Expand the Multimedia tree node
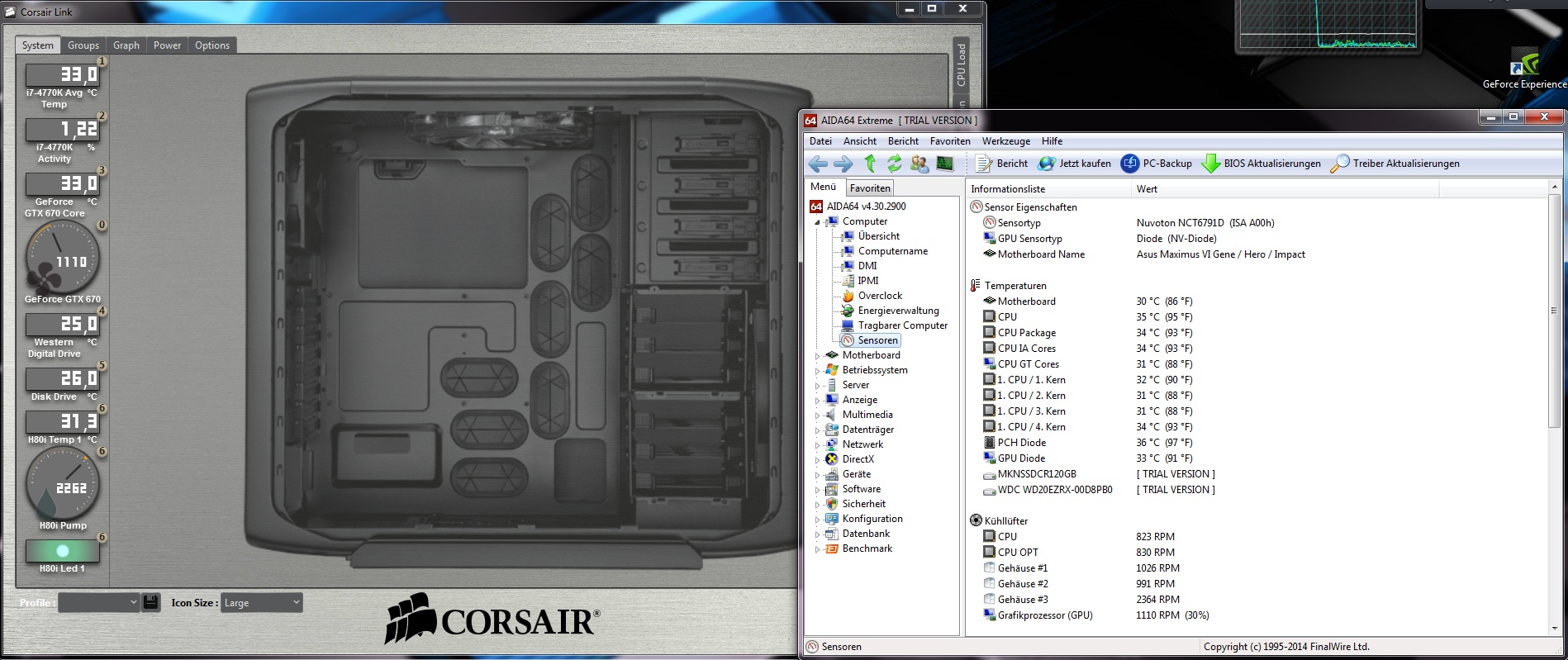This screenshot has width=1568, height=660. point(817,415)
